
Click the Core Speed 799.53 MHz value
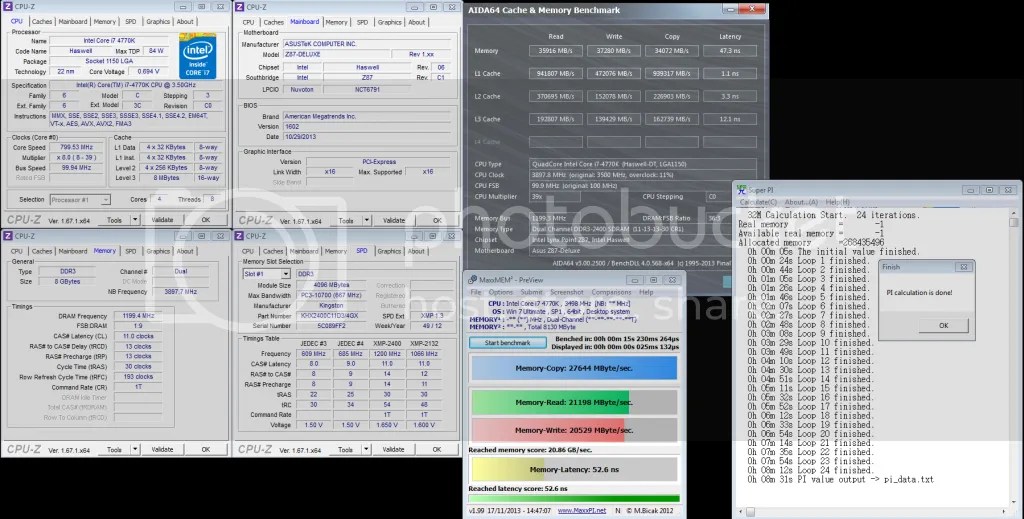[76, 148]
